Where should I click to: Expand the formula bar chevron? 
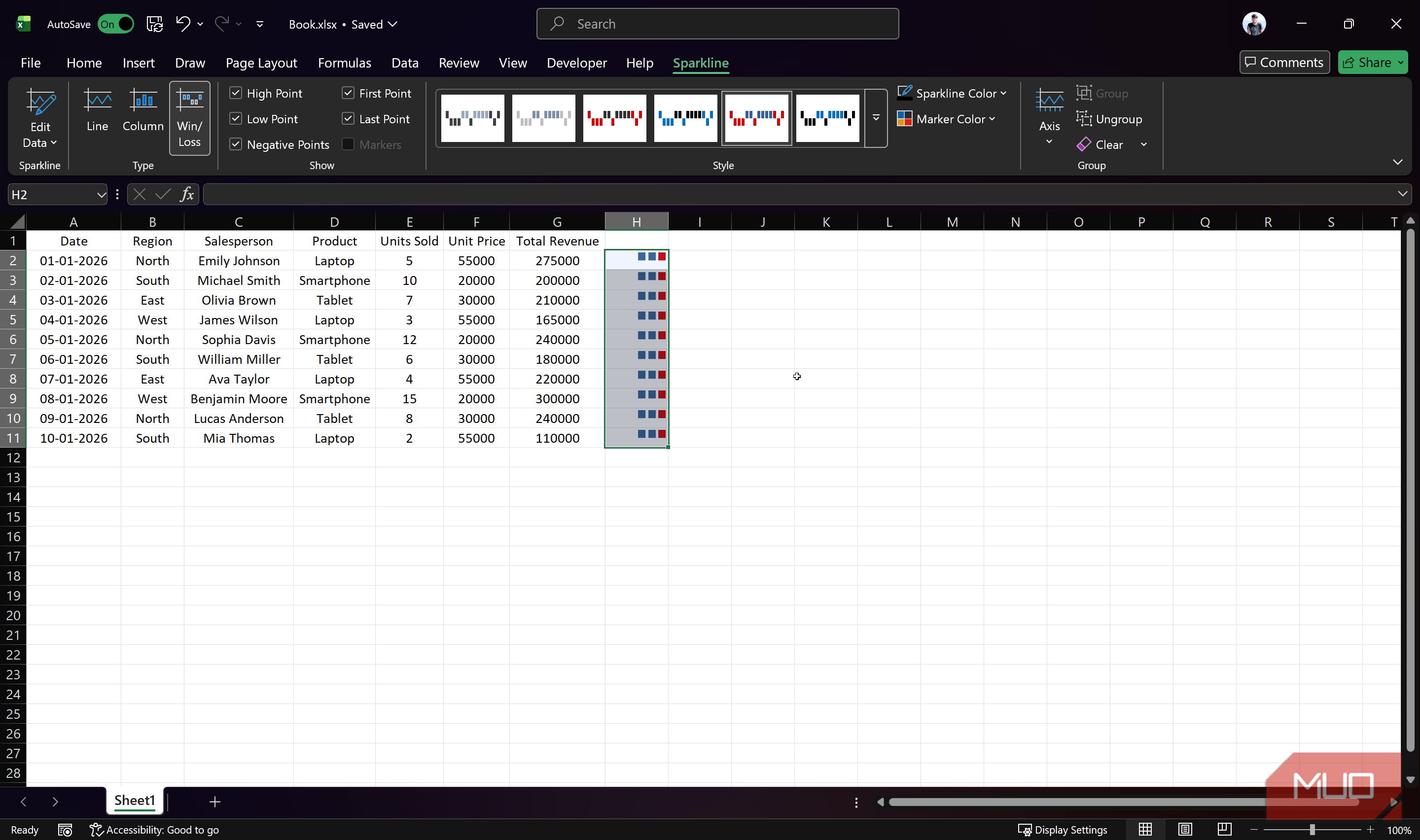(x=1402, y=194)
